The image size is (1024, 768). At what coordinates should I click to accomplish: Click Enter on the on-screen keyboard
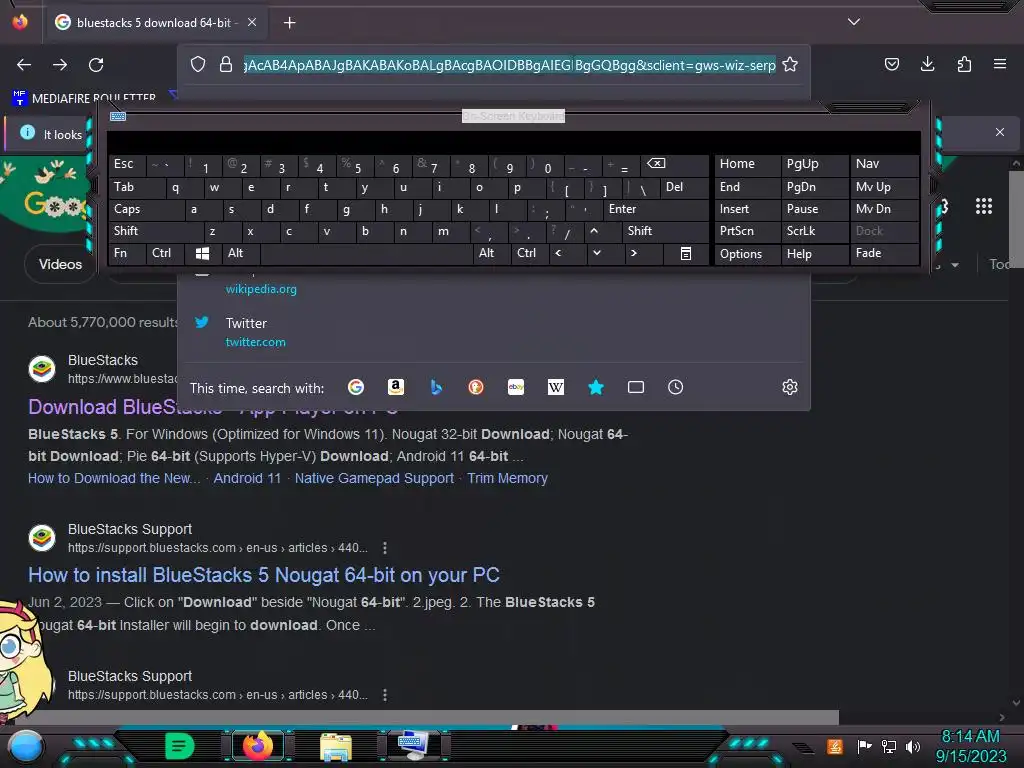tap(656, 210)
